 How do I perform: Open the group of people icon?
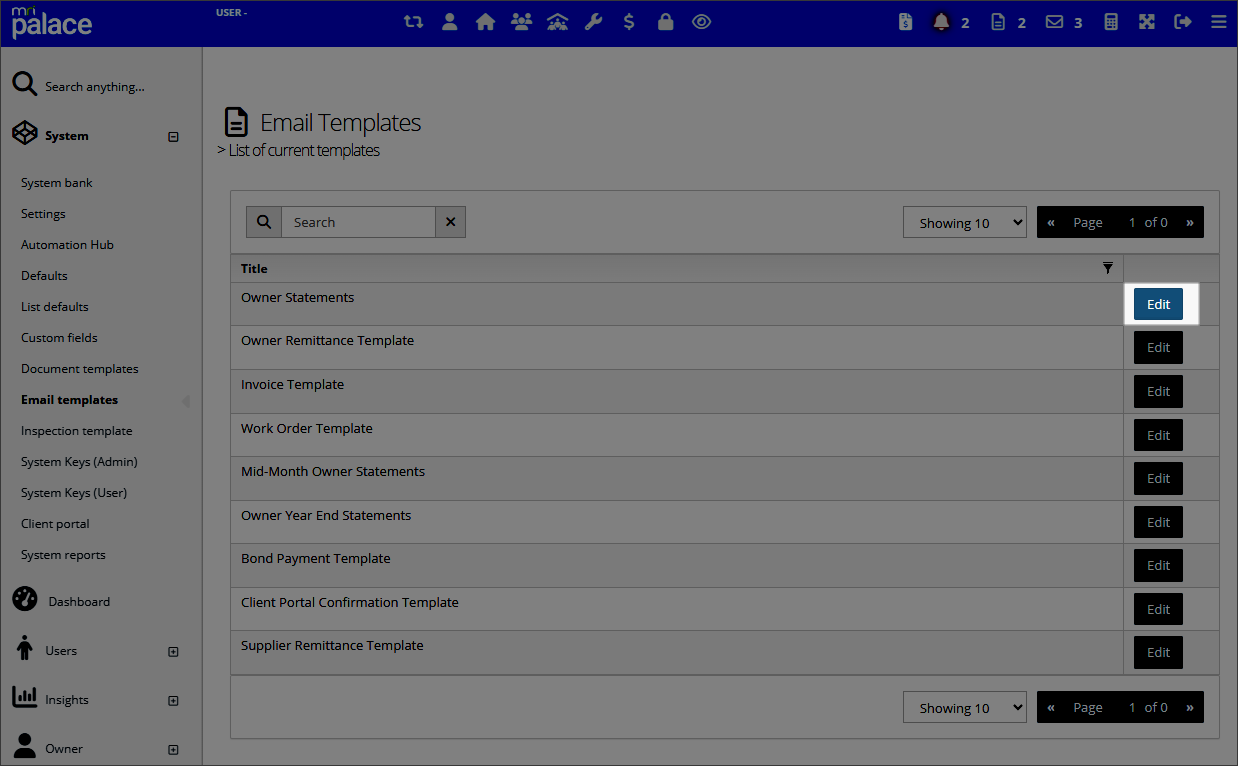point(521,22)
